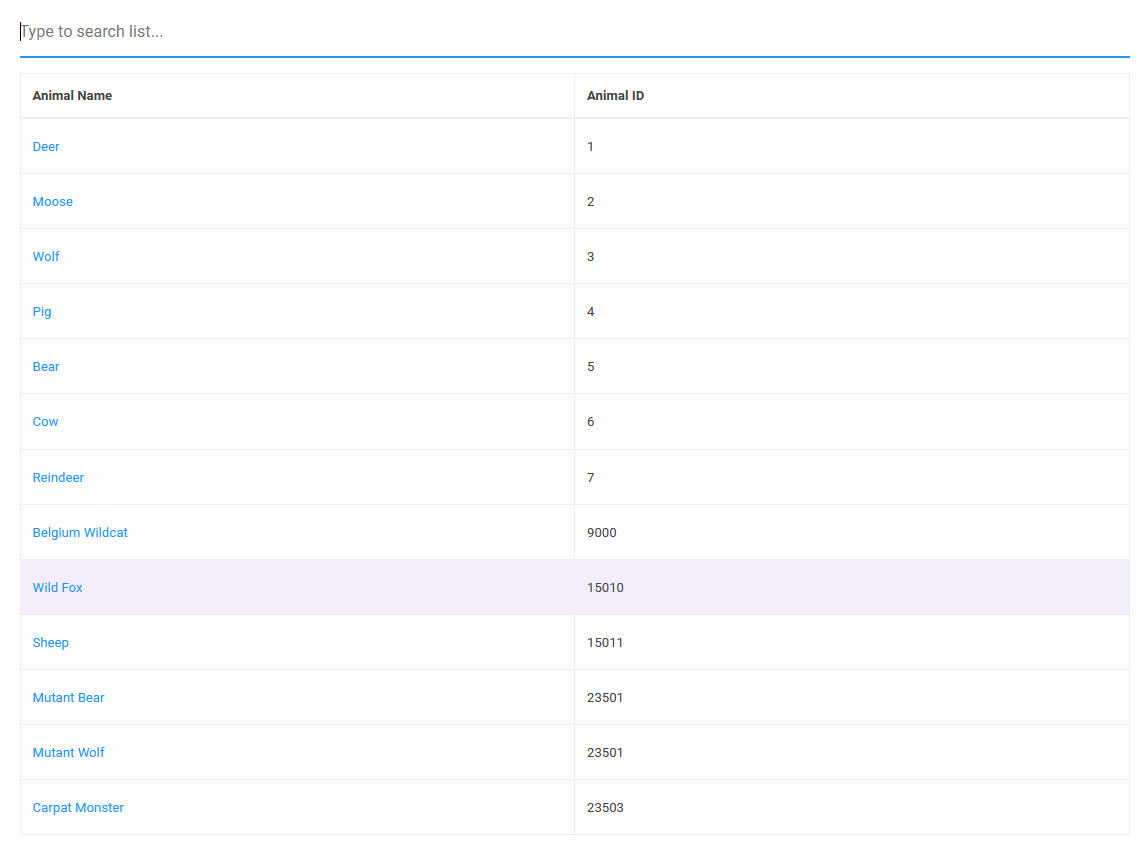This screenshot has width=1139, height=851.
Task: Click the Animal Name column header
Action: pos(72,96)
